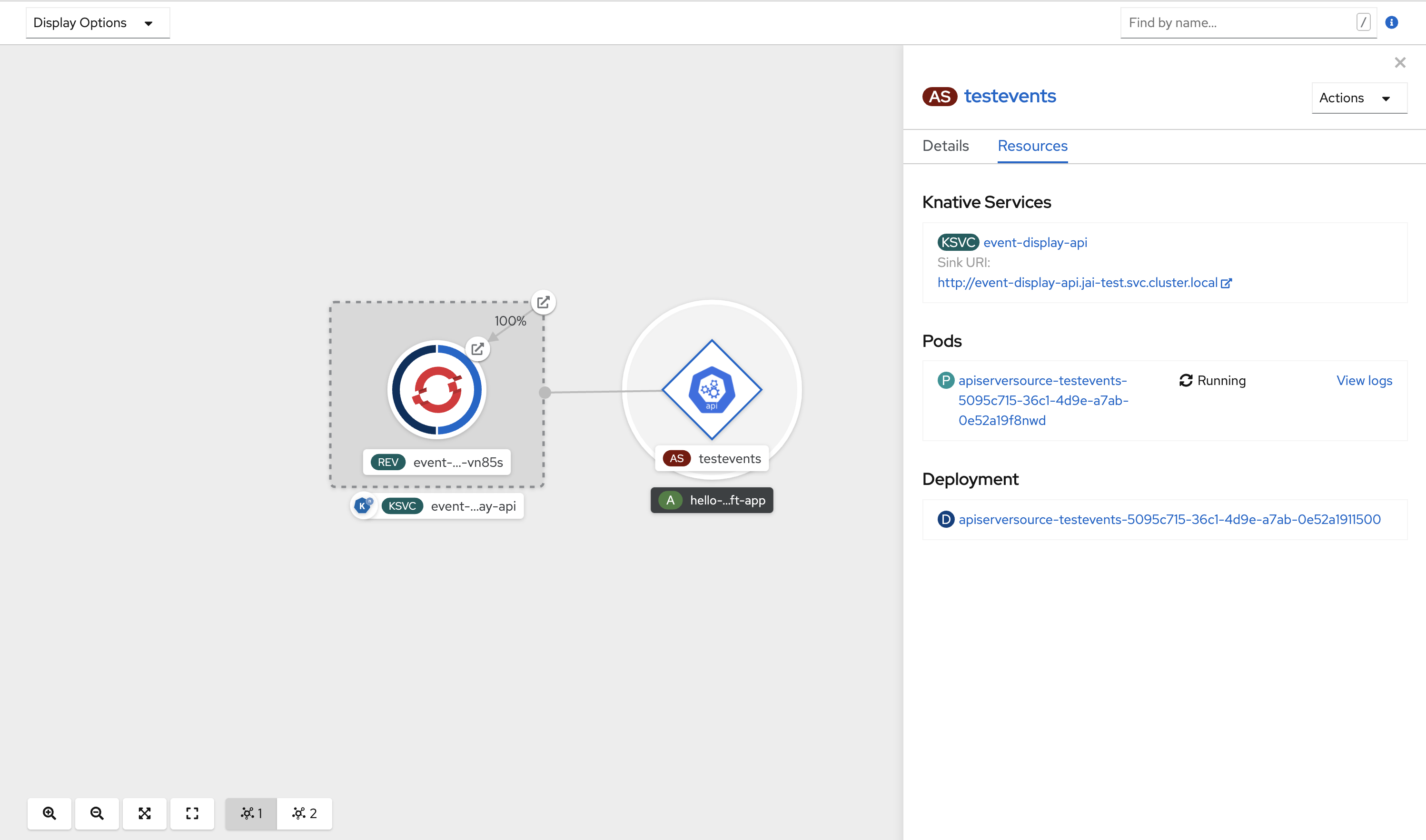Switch to topology layout 1
This screenshot has width=1426, height=840.
(x=251, y=813)
